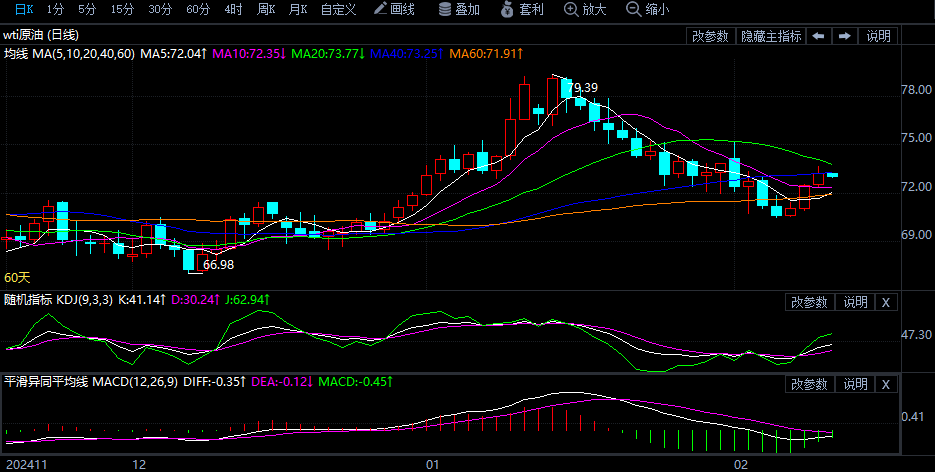Select the 画线 drawing tool
The height and width of the screenshot is (472, 935).
point(393,9)
